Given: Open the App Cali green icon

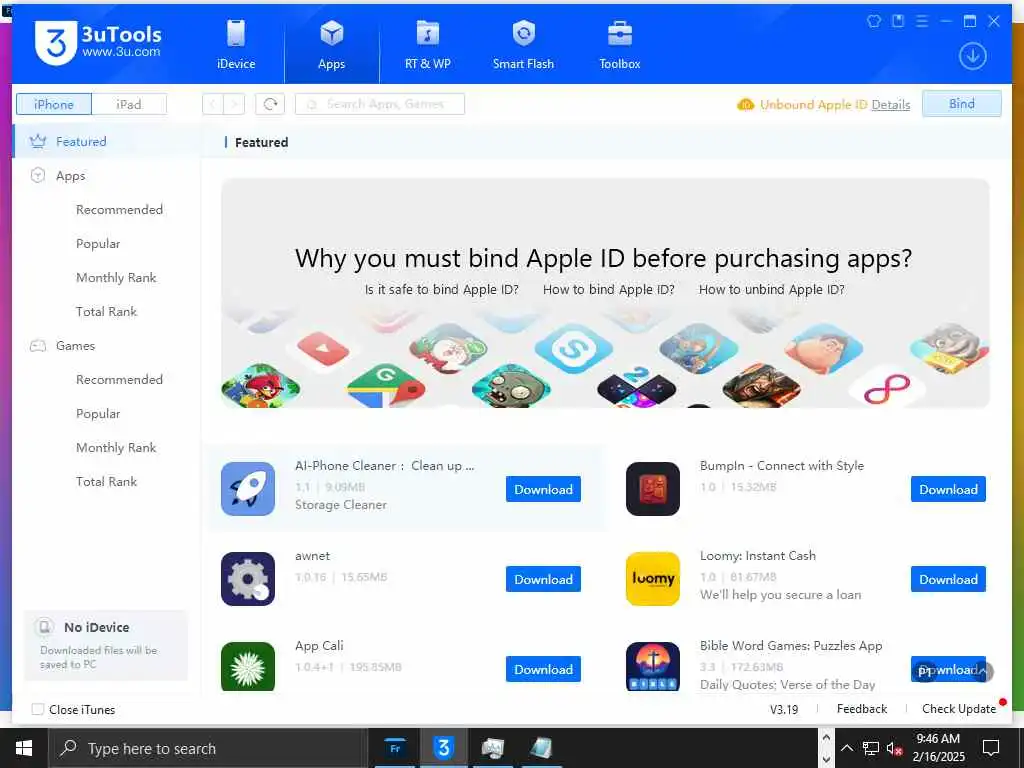Looking at the screenshot, I should pos(248,666).
